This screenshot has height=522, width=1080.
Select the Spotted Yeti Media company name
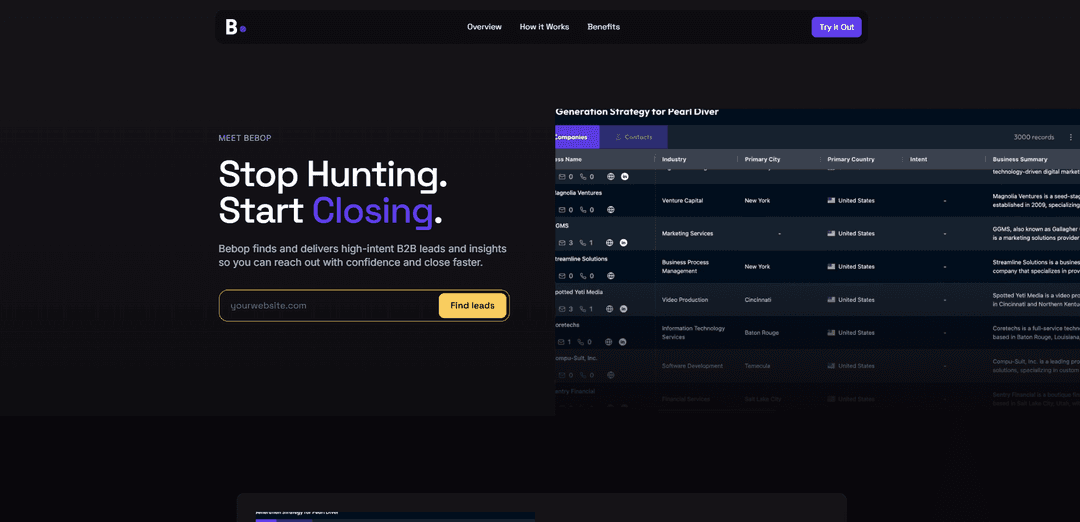tap(579, 292)
